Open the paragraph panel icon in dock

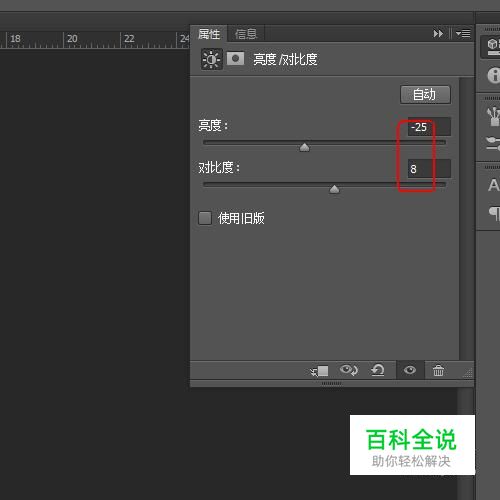coord(494,213)
